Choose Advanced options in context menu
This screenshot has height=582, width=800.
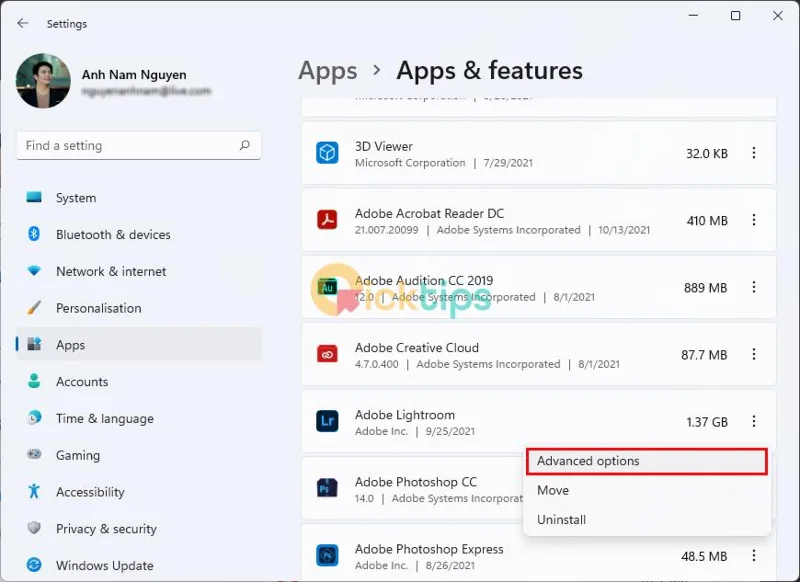[x=646, y=461]
